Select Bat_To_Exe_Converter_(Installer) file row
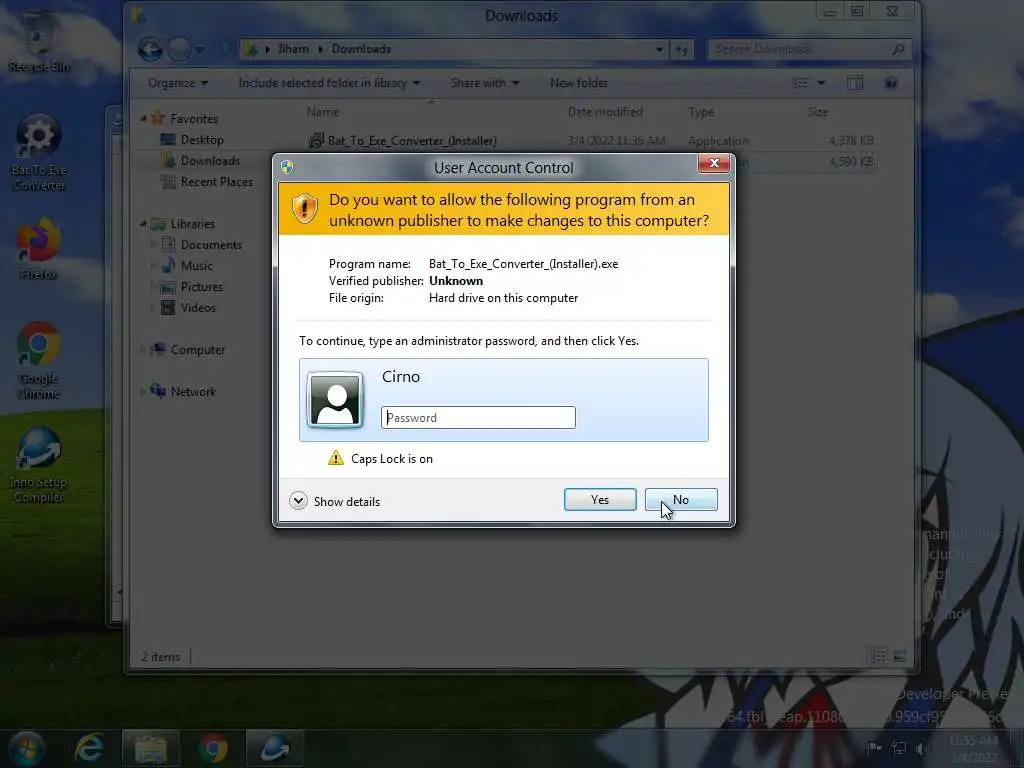This screenshot has height=768, width=1024. (x=591, y=140)
